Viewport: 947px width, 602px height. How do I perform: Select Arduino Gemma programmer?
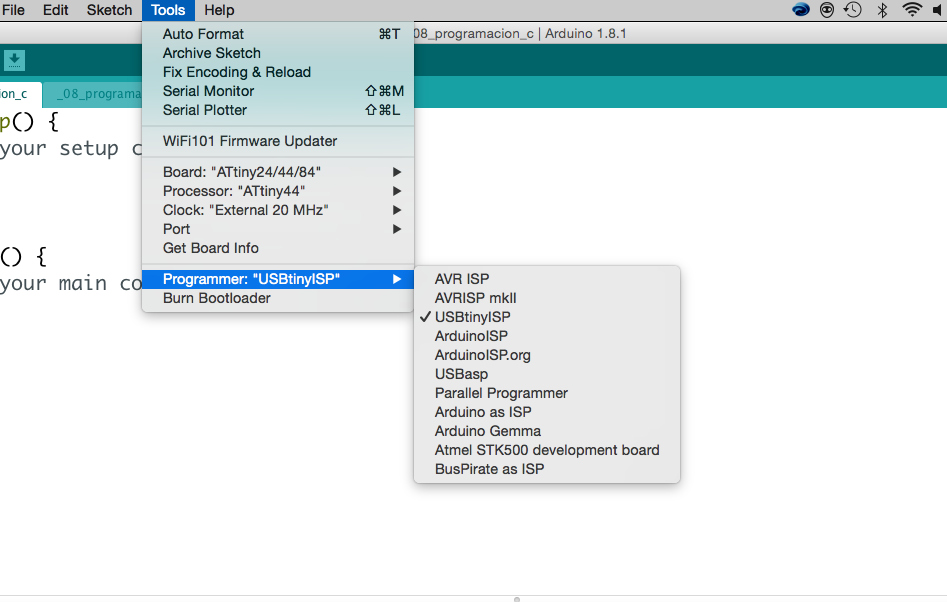tap(547, 431)
